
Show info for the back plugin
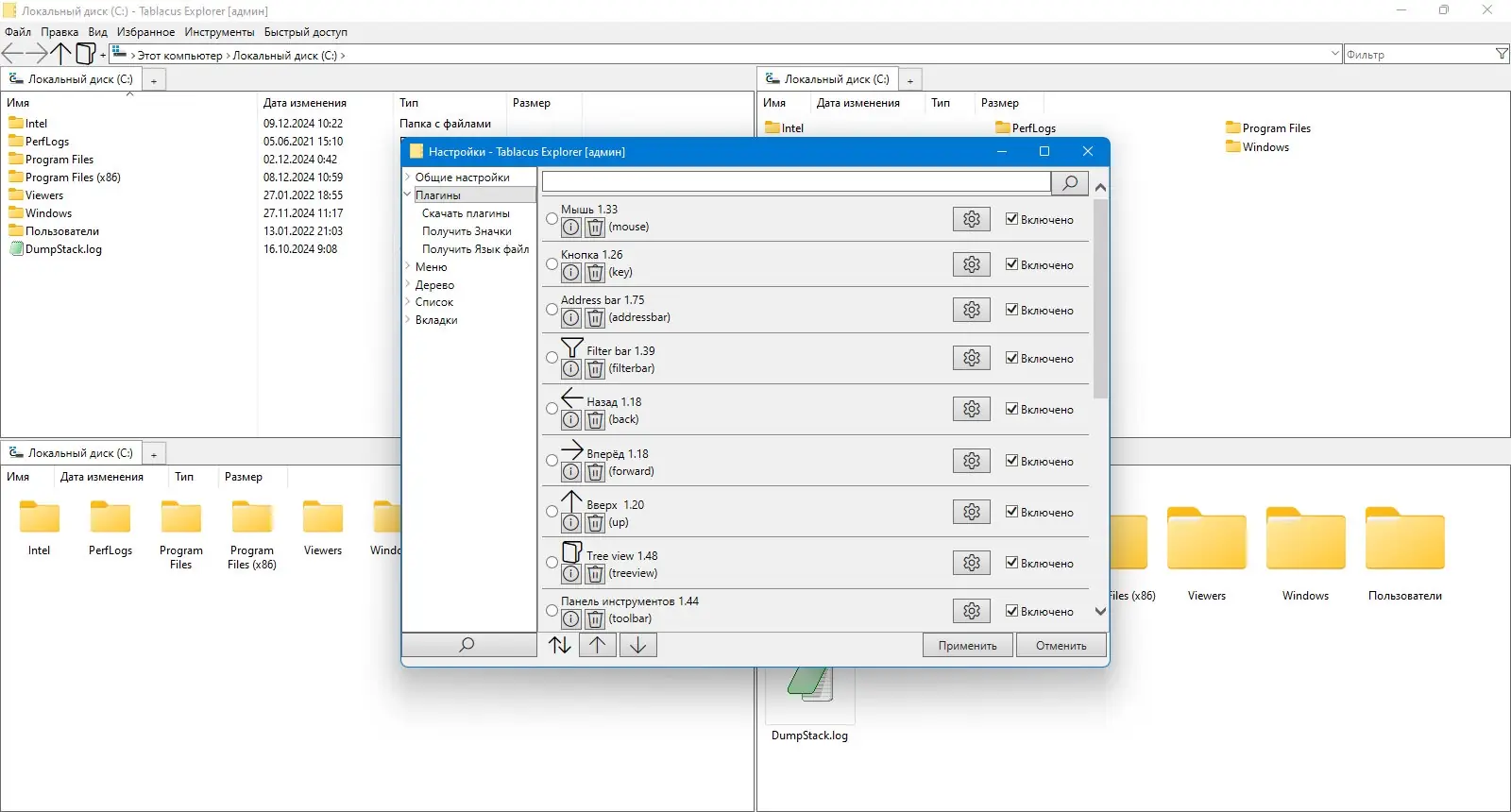click(x=571, y=419)
